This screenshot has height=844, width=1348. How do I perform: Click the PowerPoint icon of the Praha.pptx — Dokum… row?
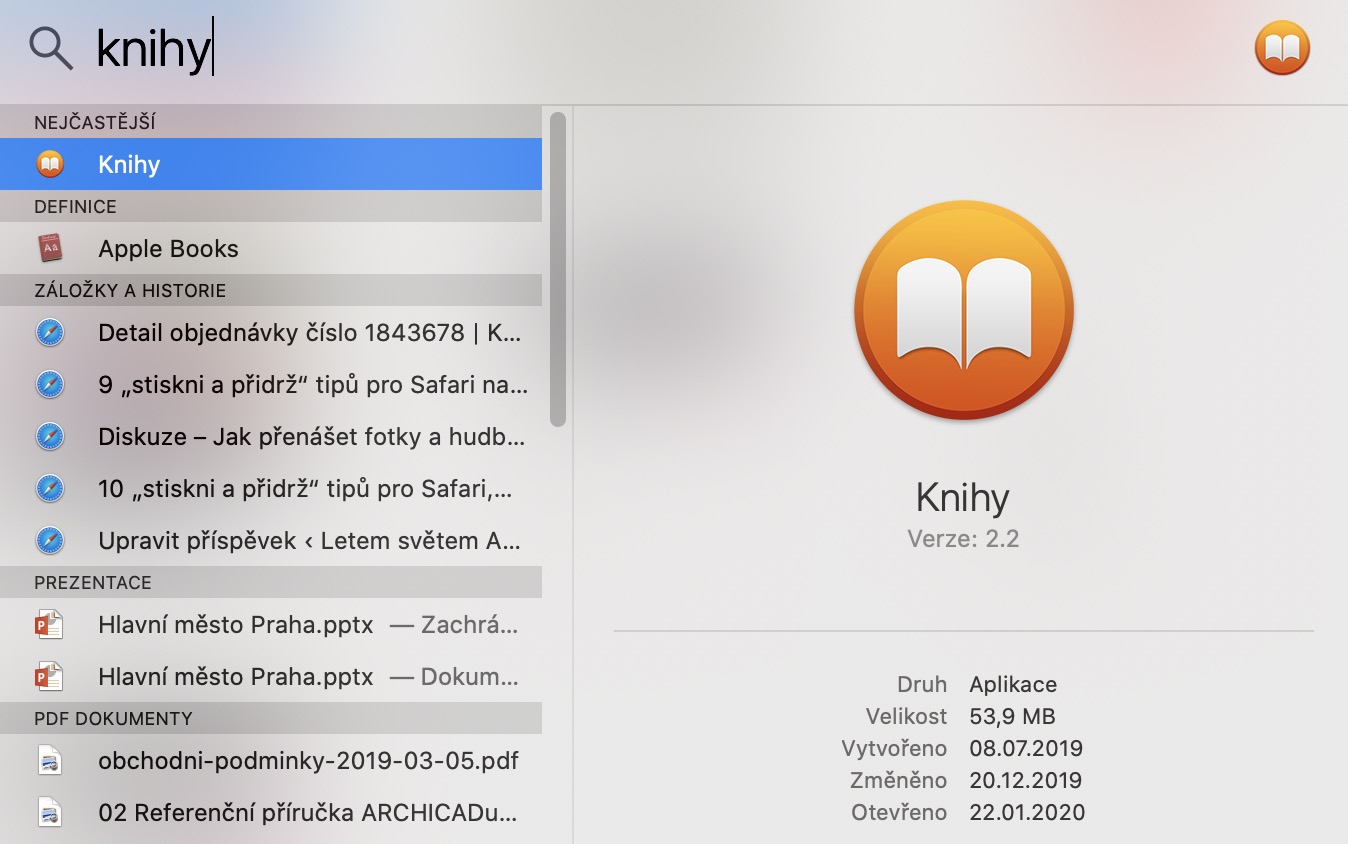(x=50, y=676)
